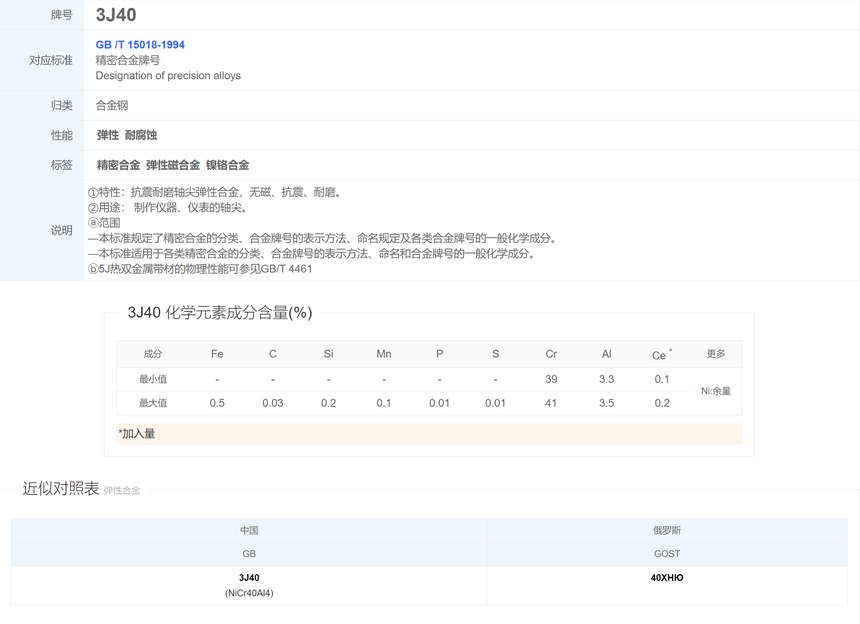860x624 pixels.
Task: Click the Al maximum value 3.5
Action: (x=607, y=403)
